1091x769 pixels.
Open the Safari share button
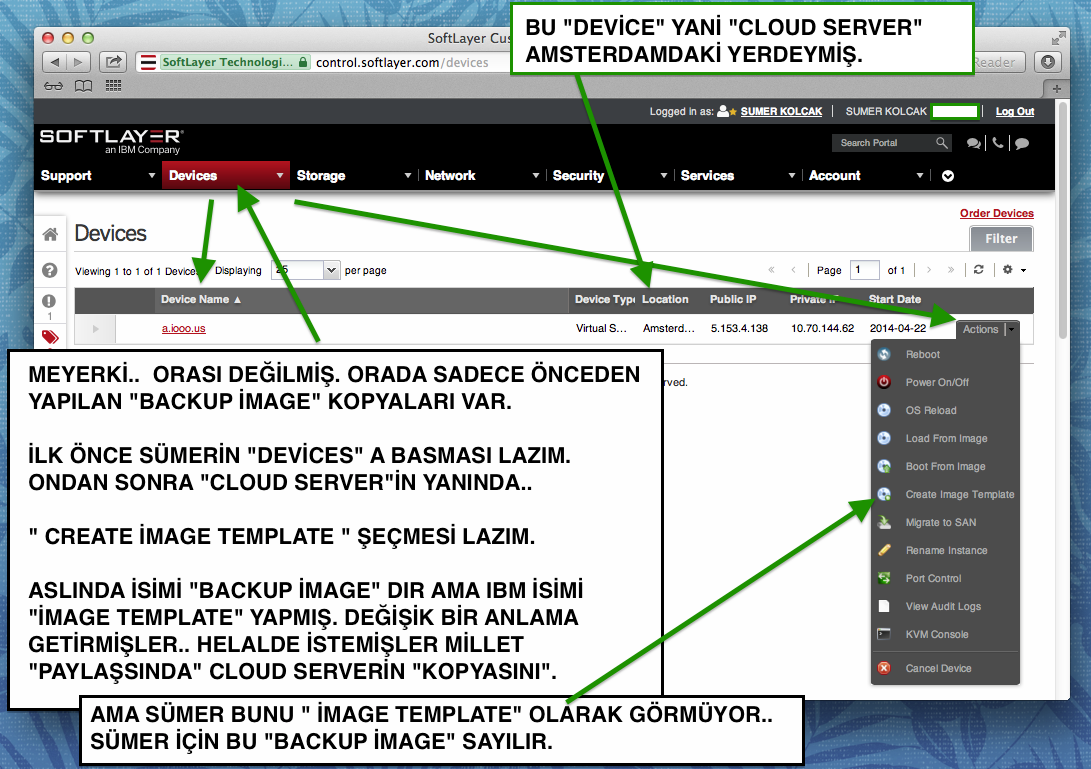pyautogui.click(x=112, y=62)
